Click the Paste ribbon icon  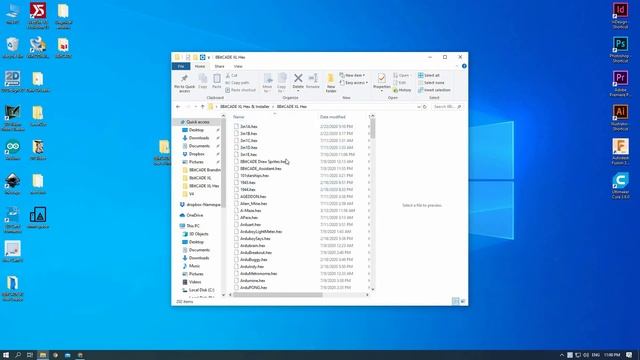(217, 78)
